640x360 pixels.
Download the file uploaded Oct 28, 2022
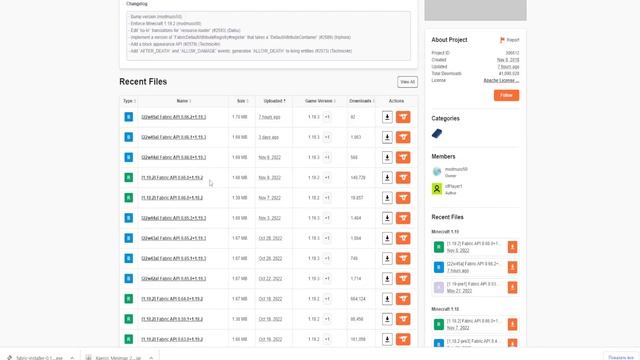point(387,238)
